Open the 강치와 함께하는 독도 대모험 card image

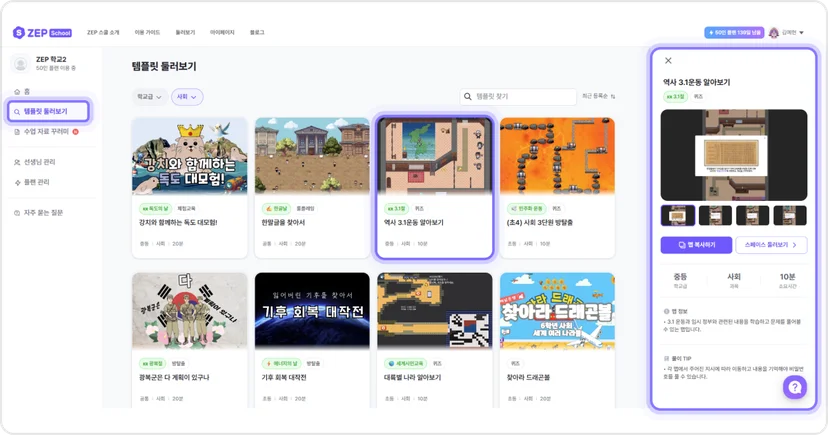click(x=190, y=156)
